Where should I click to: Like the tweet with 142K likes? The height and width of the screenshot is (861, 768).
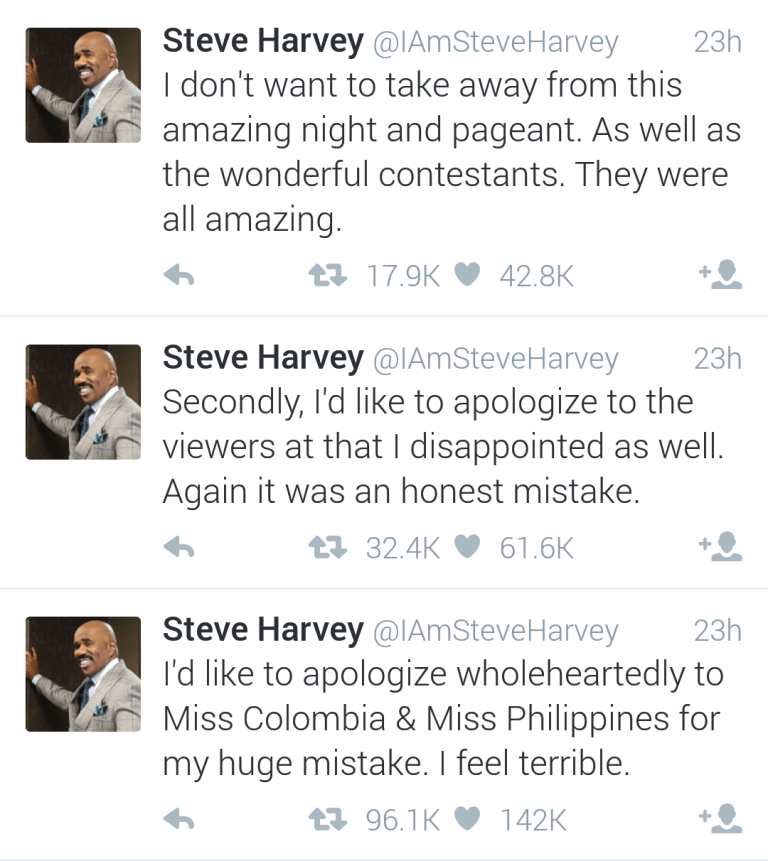pyautogui.click(x=467, y=820)
